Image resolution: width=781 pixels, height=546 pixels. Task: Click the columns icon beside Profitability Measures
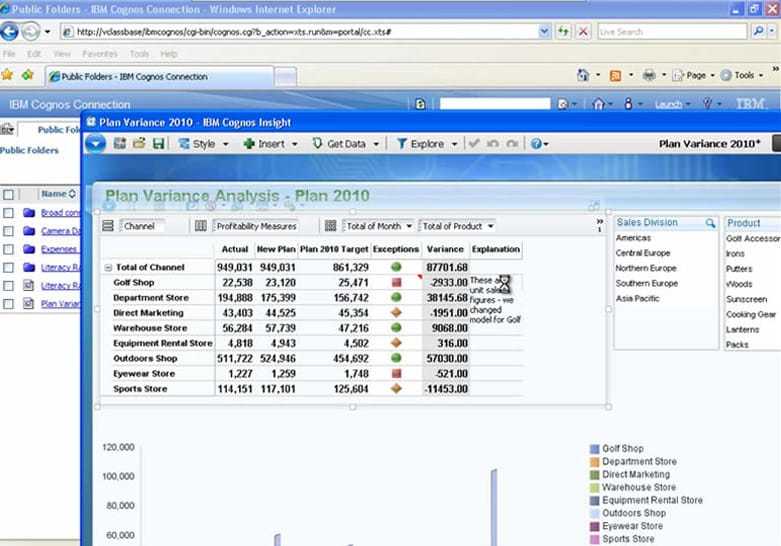[200, 226]
